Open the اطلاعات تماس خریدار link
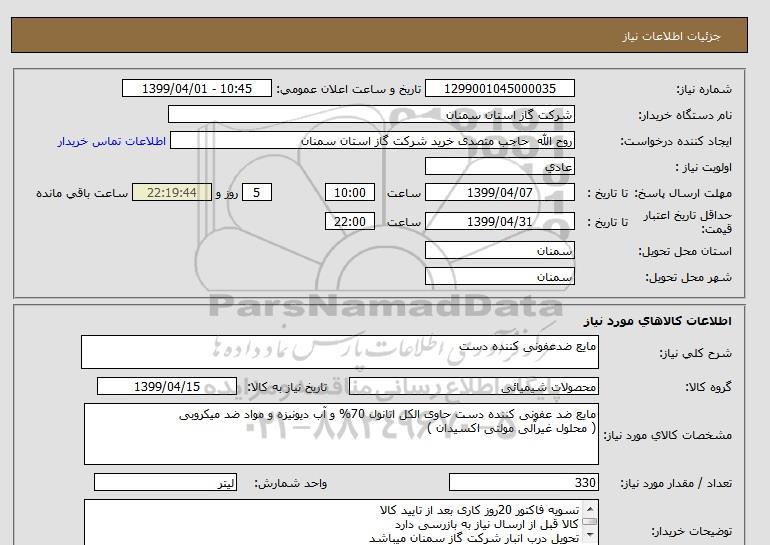Image resolution: width=770 pixels, height=545 pixels. (x=111, y=141)
